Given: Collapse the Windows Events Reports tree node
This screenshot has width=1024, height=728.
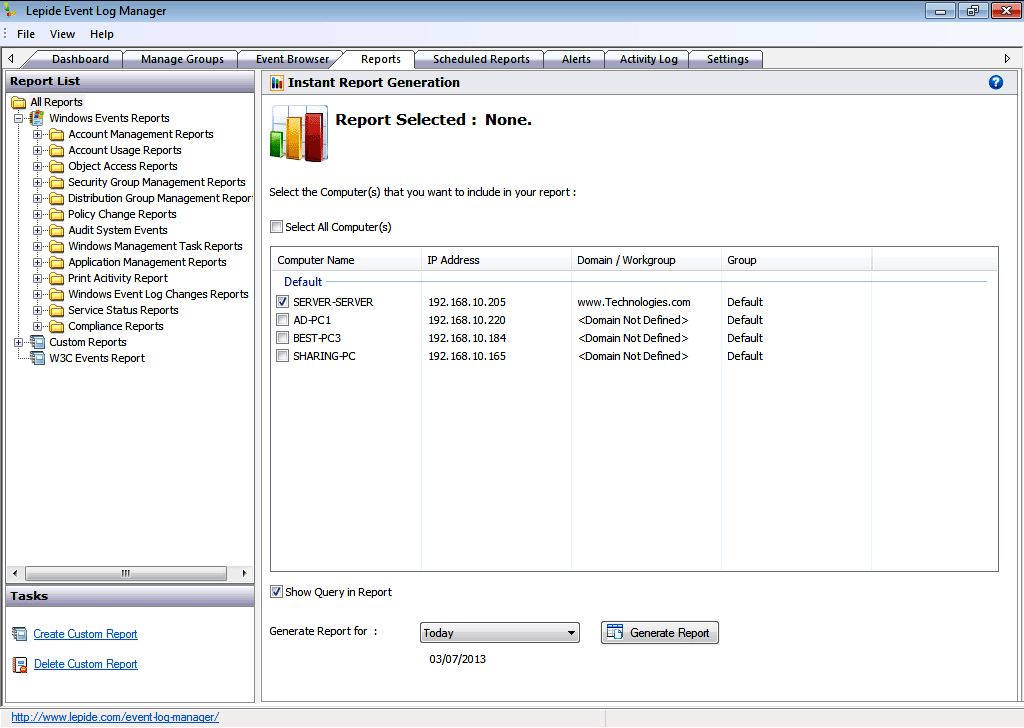Looking at the screenshot, I should 19,118.
